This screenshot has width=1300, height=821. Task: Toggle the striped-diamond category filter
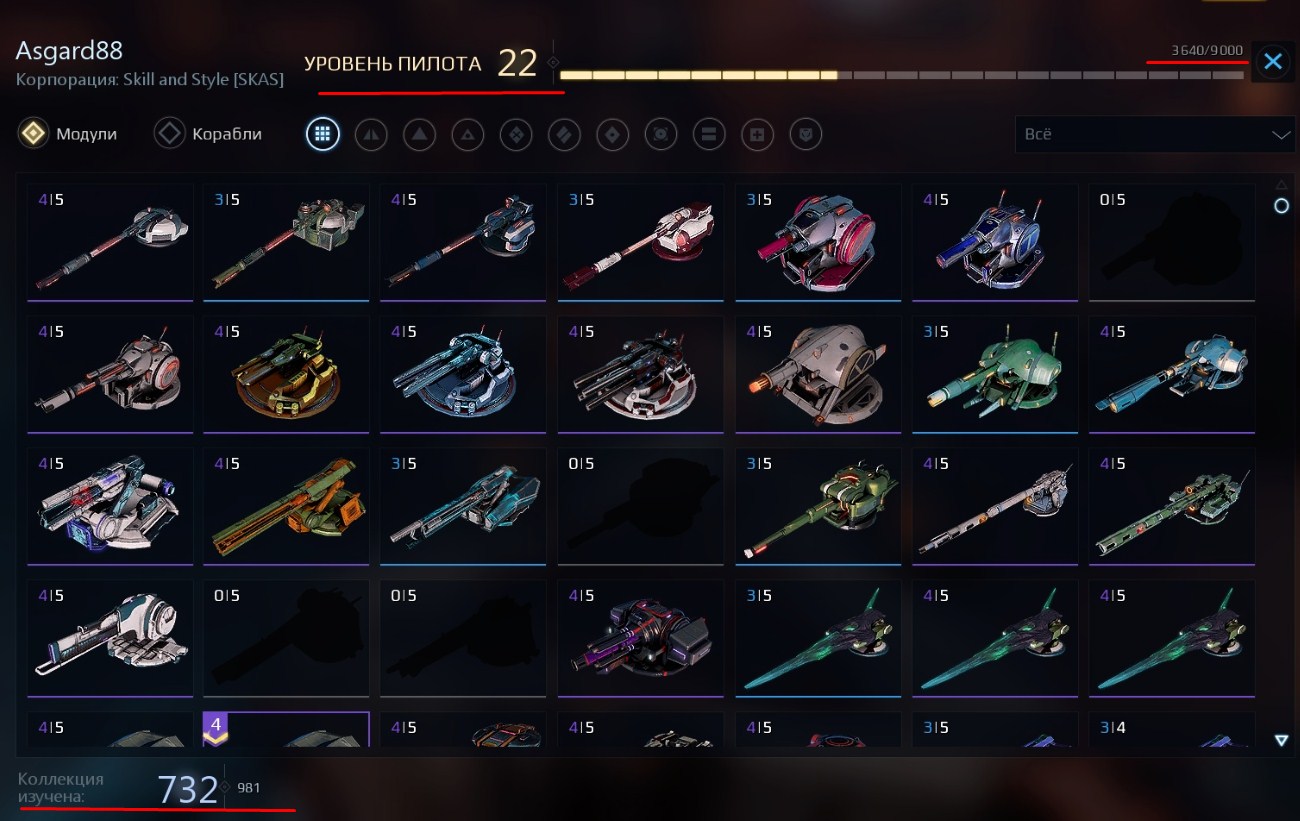click(564, 134)
